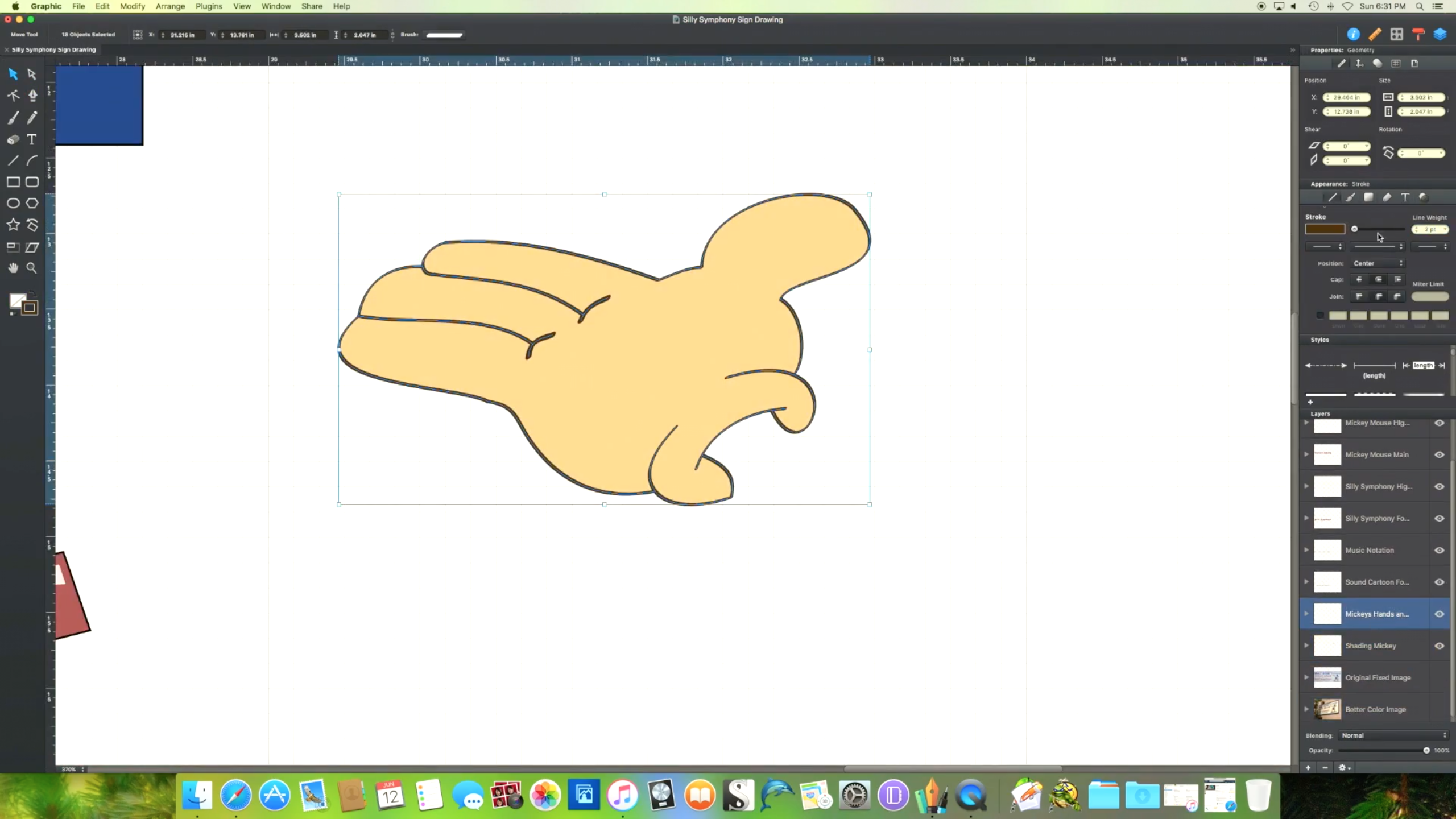Click the brown Stroke color swatch
Screen dimensions: 1456x819
coord(1325,229)
